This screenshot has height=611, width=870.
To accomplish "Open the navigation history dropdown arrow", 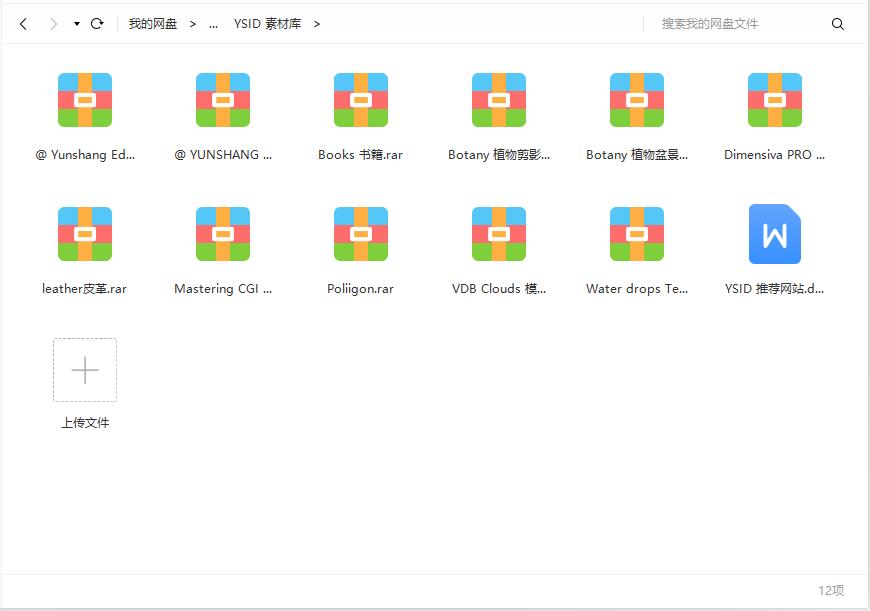I will click(x=77, y=24).
